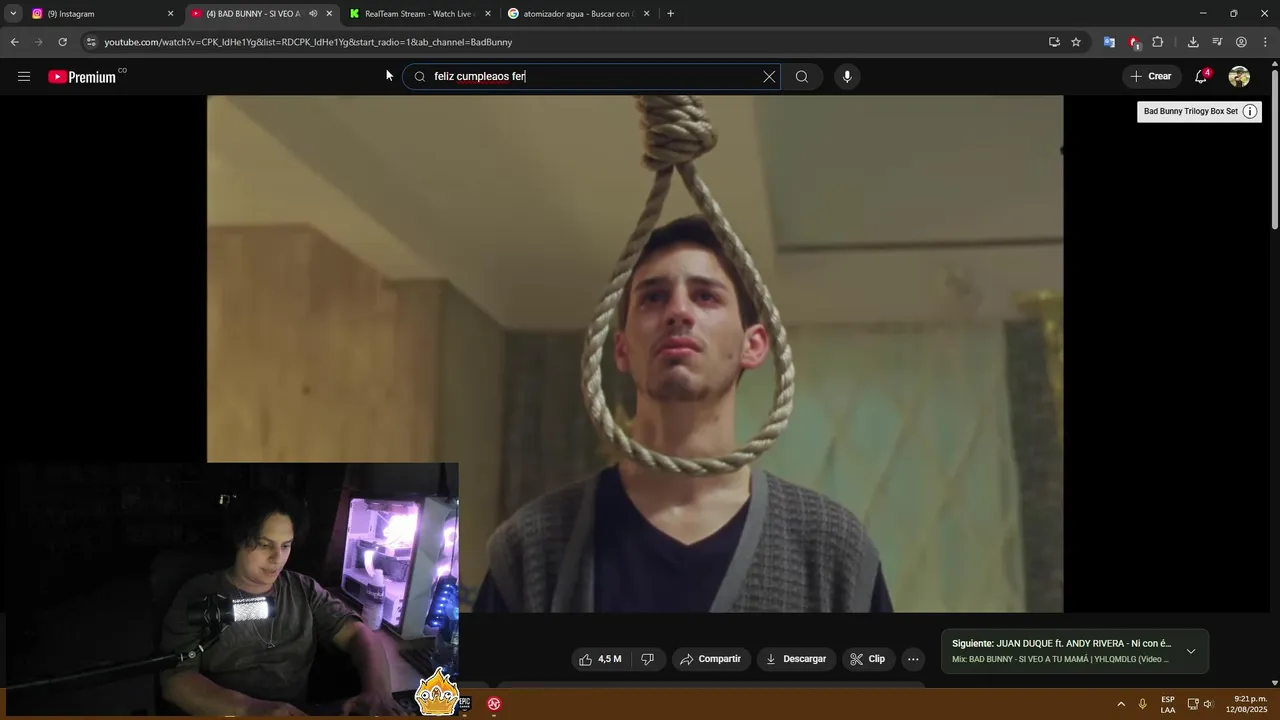Open the Google Translate extension

coord(1109,42)
